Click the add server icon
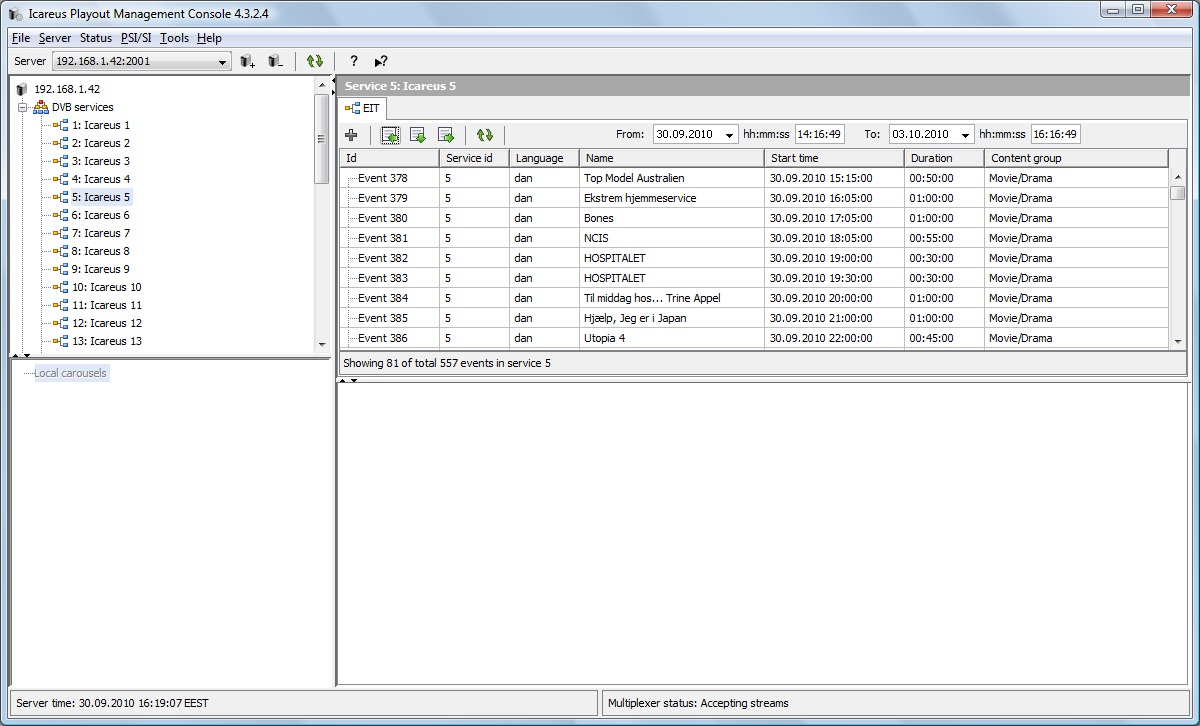This screenshot has width=1200, height=726. (248, 62)
